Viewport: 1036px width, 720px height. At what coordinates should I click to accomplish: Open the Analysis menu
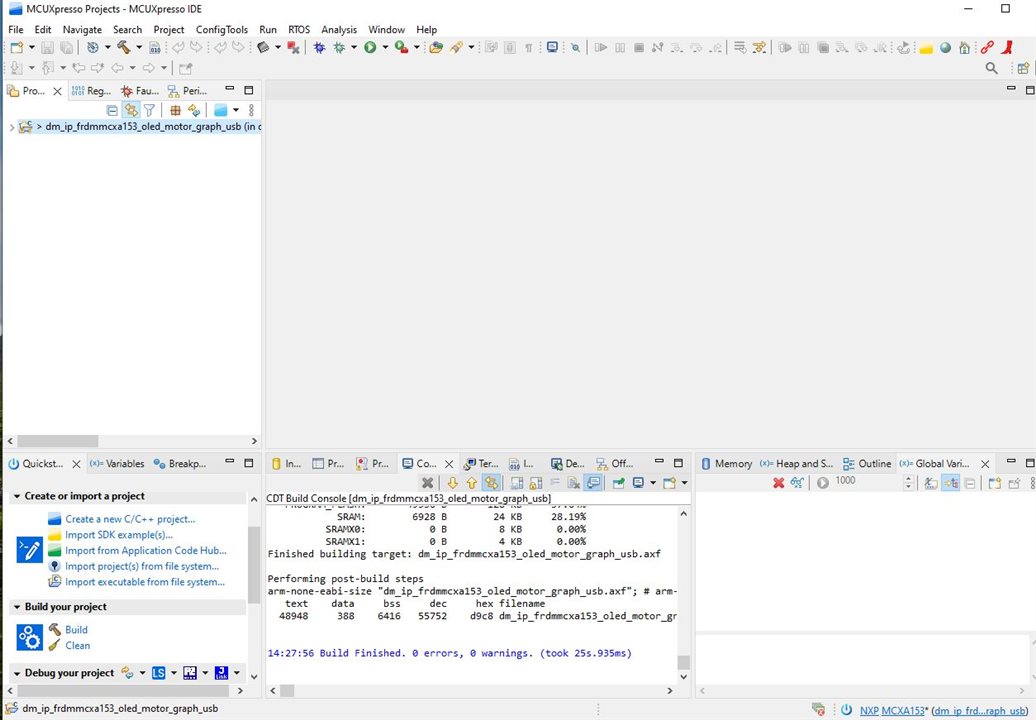(x=339, y=30)
